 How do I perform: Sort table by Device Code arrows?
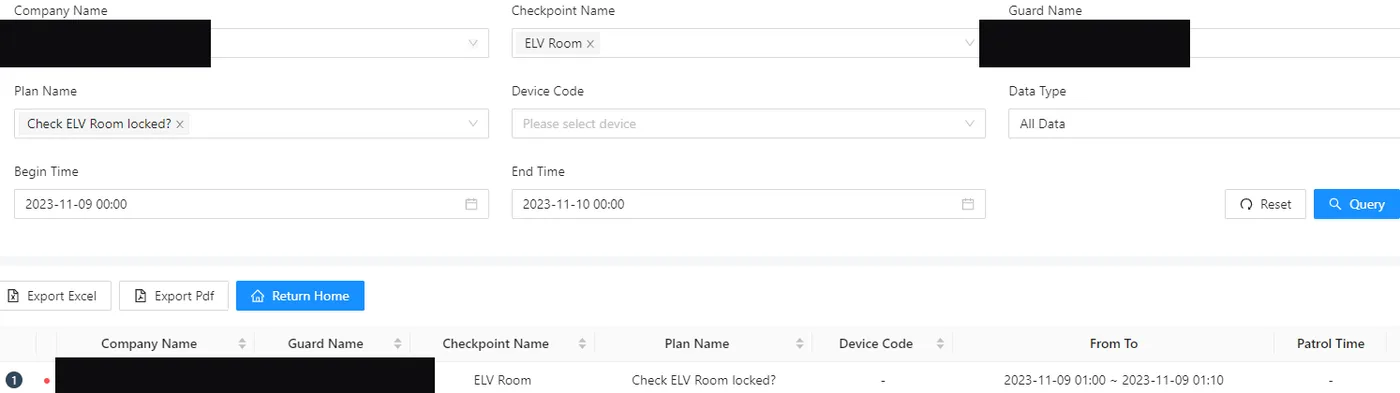[941, 344]
